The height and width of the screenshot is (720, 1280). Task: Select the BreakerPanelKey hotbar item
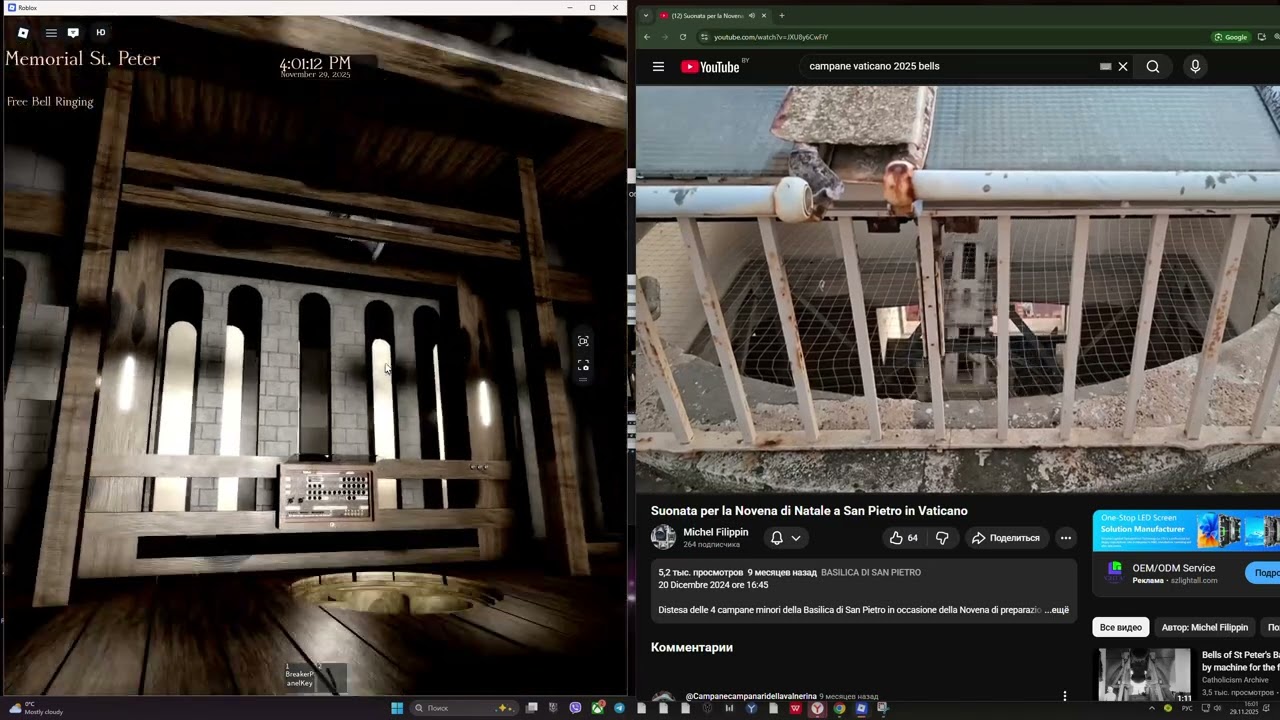[x=300, y=677]
